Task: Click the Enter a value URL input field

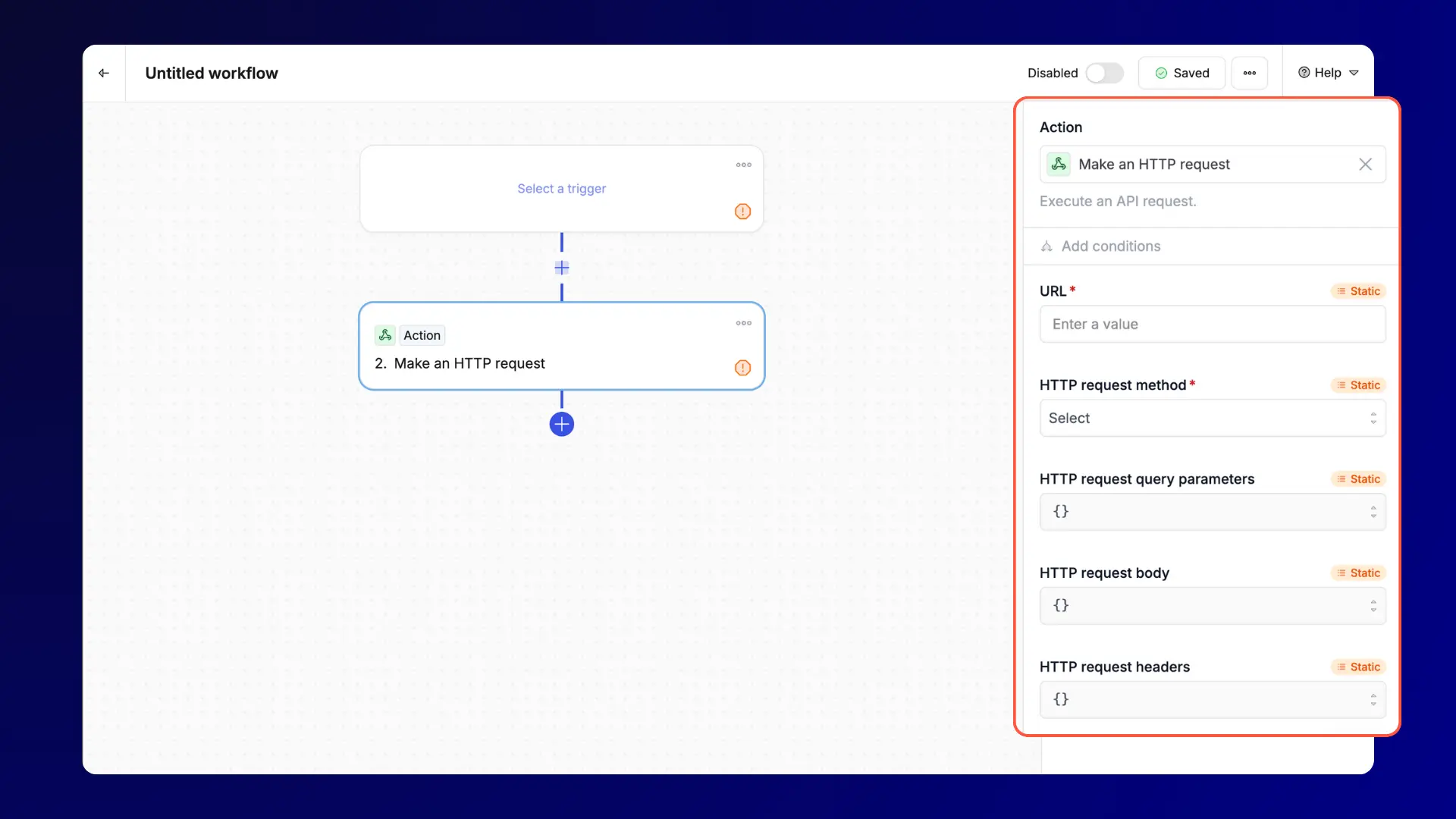Action: (1212, 324)
